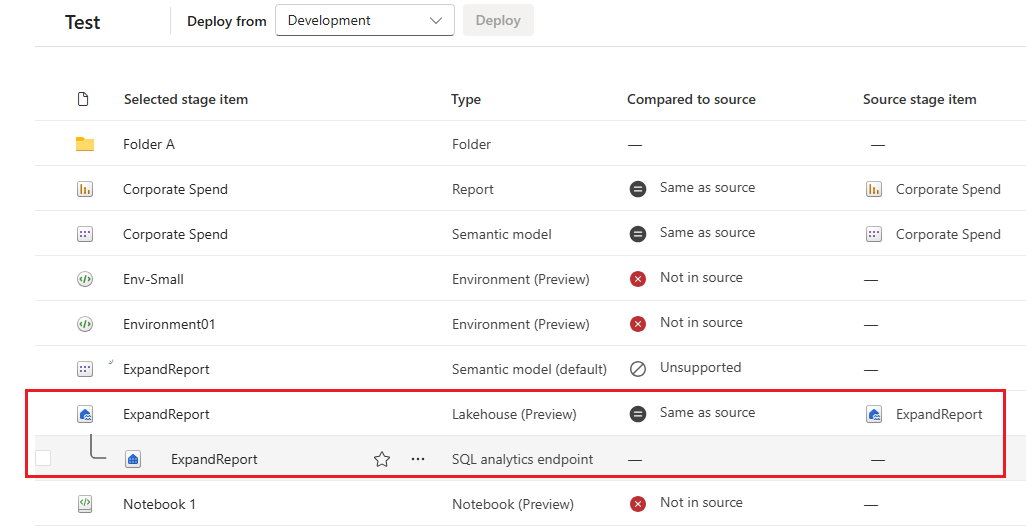This screenshot has width=1026, height=531.
Task: Click the Source stage item column header
Action: 919,99
